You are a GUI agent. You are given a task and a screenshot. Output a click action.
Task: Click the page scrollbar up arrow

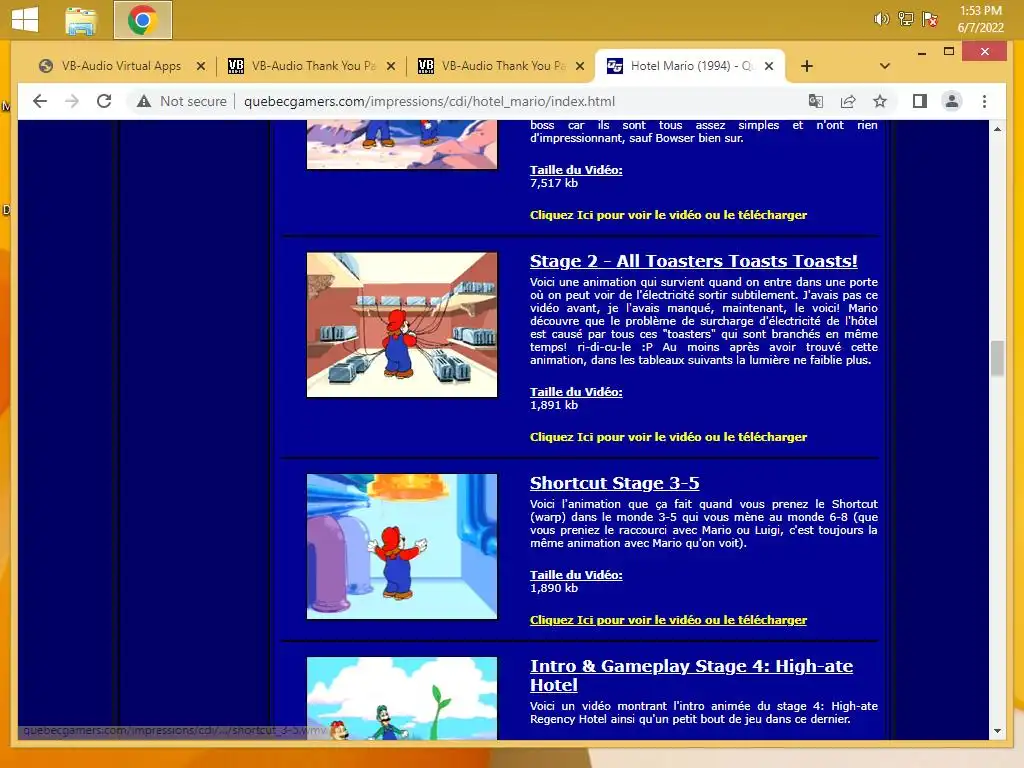997,129
